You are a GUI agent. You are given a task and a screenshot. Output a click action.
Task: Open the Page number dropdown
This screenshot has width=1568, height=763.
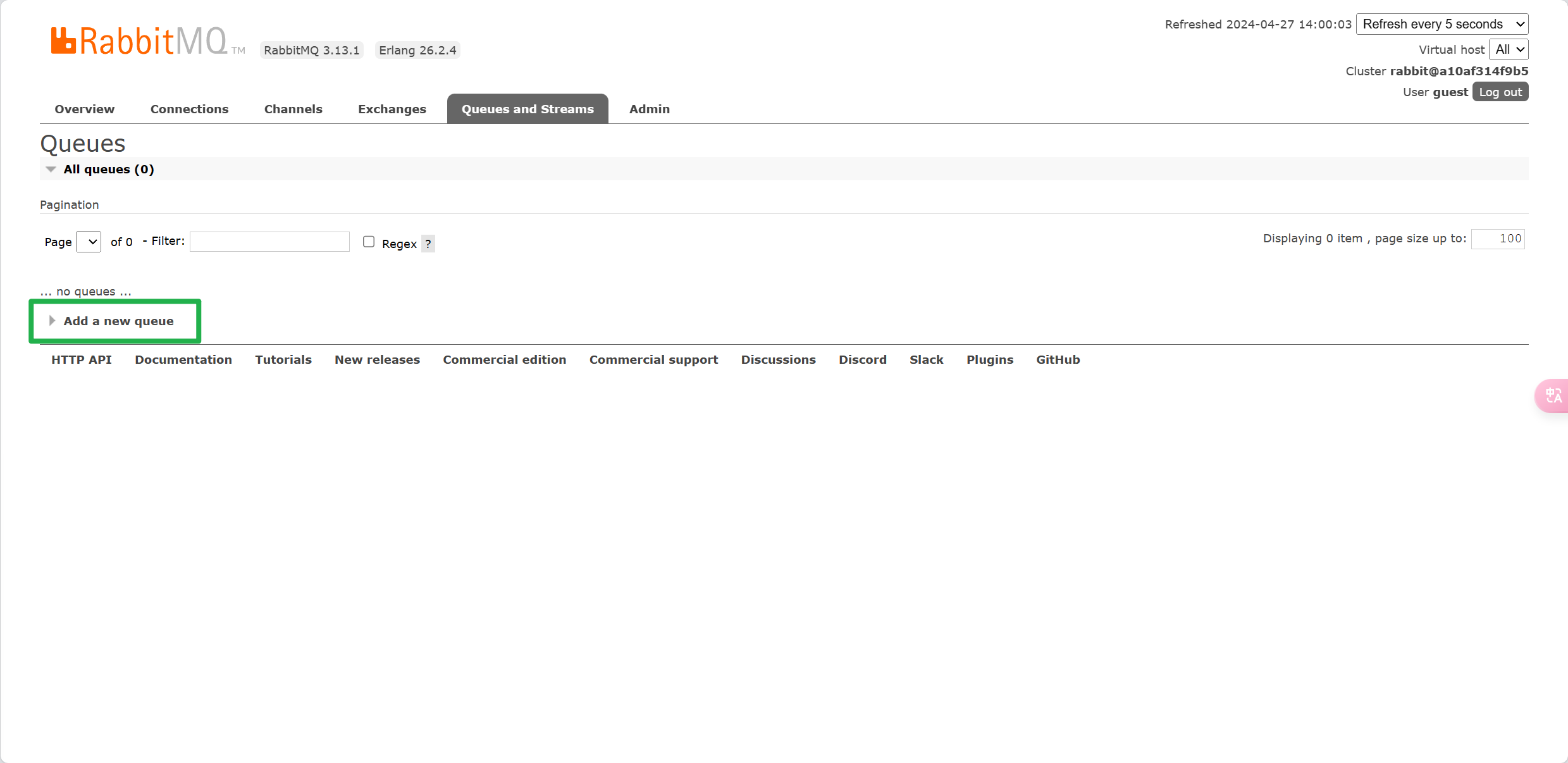(x=89, y=242)
